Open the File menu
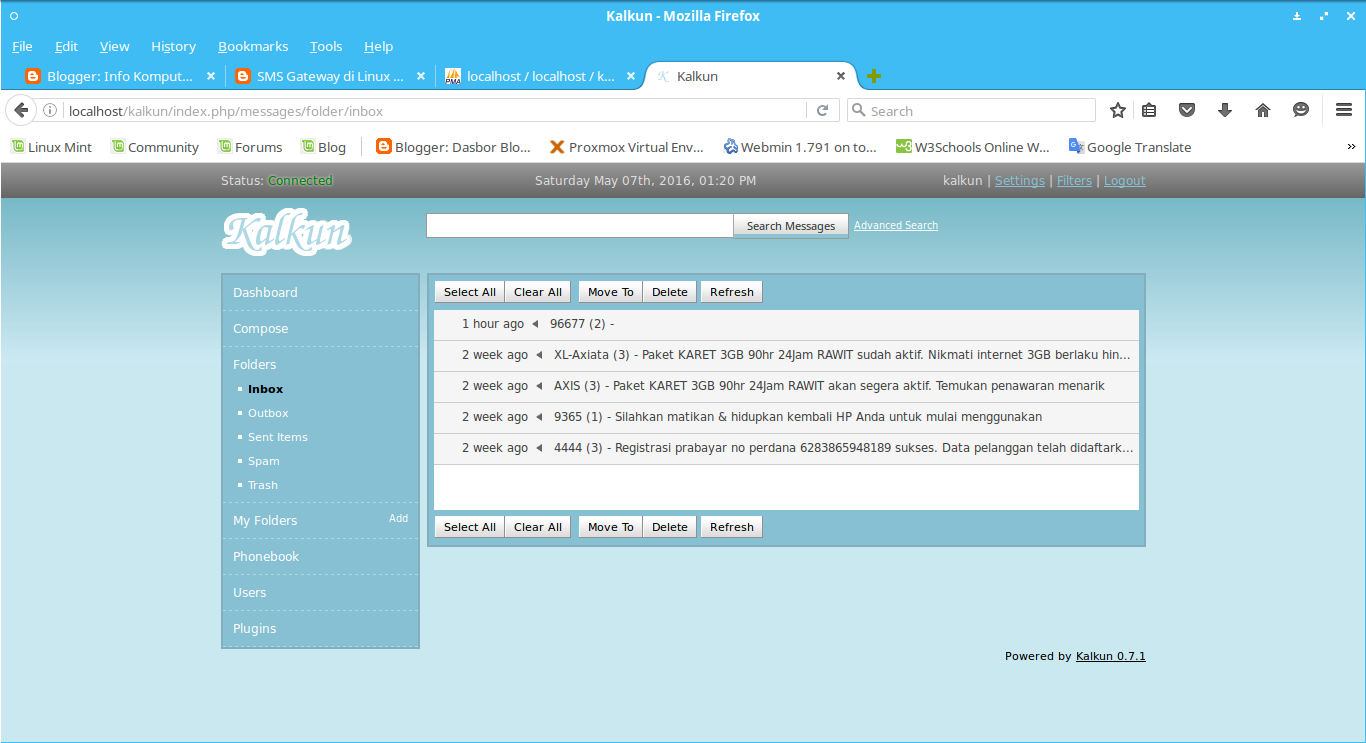Image resolution: width=1366 pixels, height=743 pixels. click(22, 46)
